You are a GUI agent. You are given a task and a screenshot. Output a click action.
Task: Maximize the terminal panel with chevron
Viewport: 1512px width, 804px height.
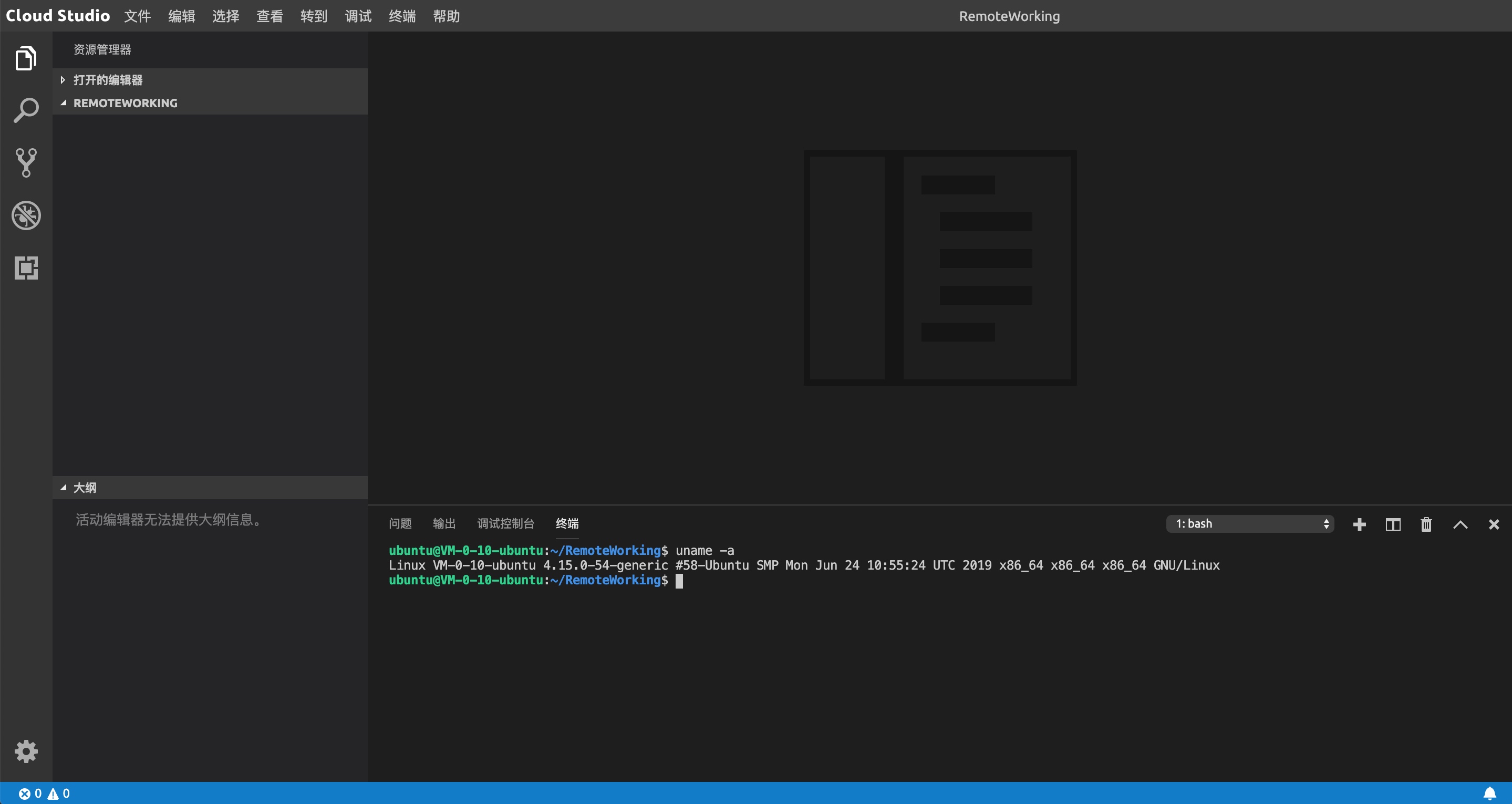coord(1461,524)
